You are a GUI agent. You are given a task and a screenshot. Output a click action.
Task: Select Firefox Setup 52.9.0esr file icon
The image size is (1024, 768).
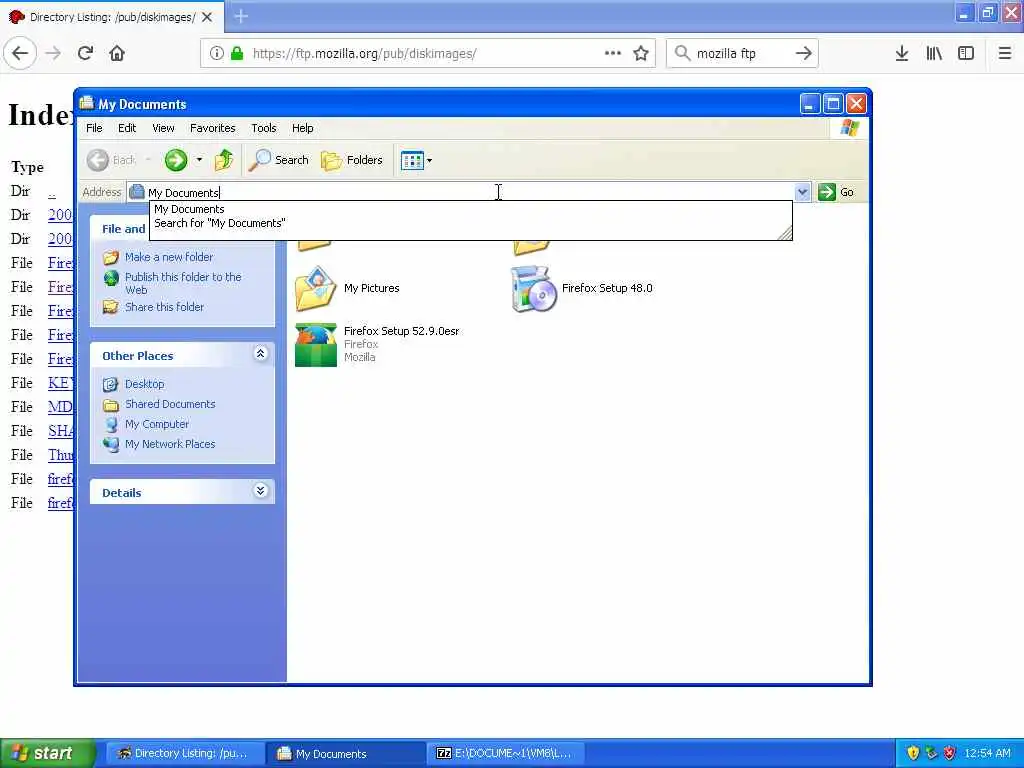315,345
